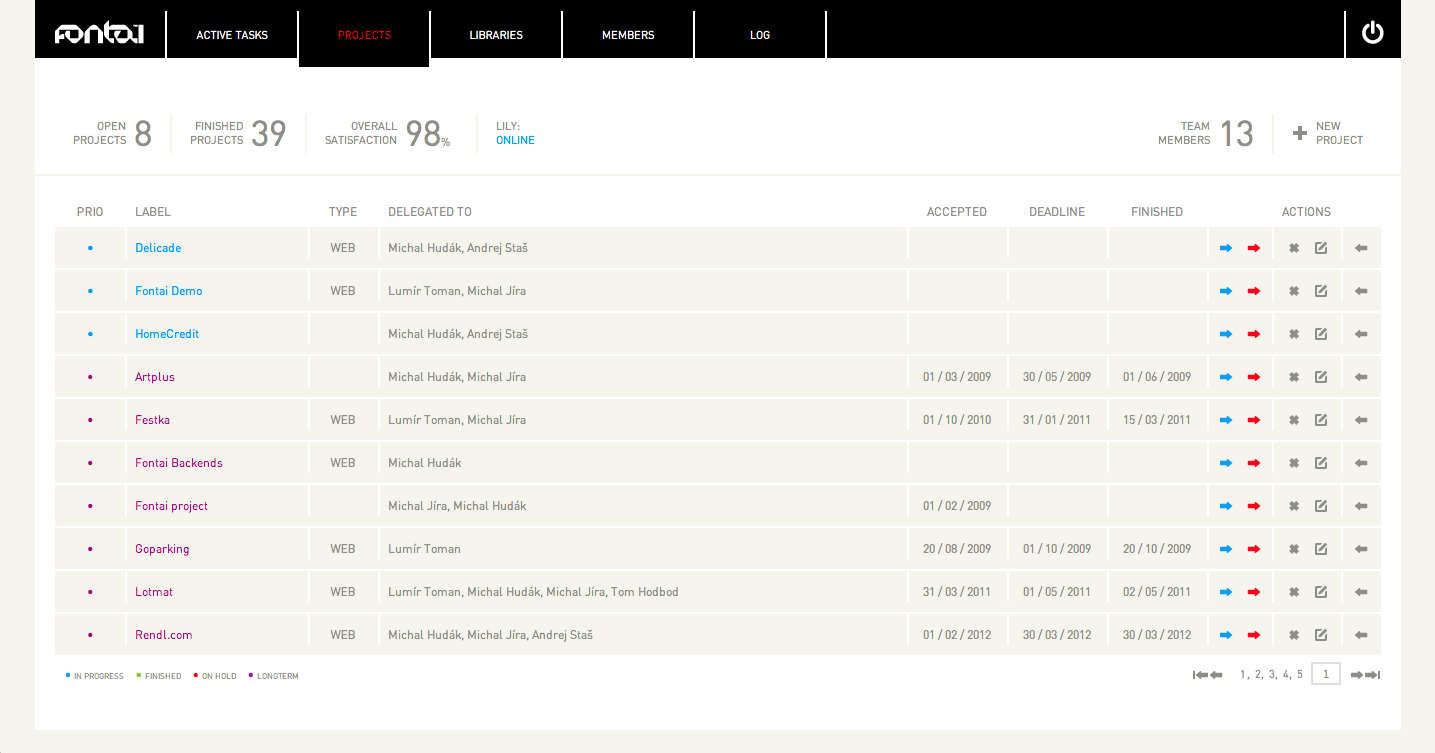Screen dimensions: 1435x753
Task: Edit the Artplus project
Action: tap(1321, 377)
